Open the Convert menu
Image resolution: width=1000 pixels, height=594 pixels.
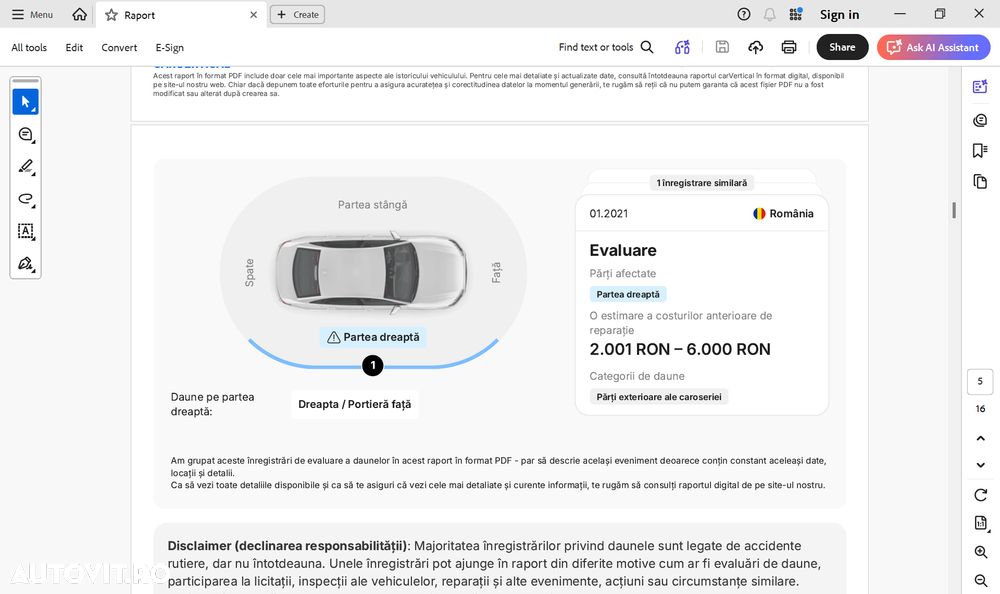pos(119,47)
